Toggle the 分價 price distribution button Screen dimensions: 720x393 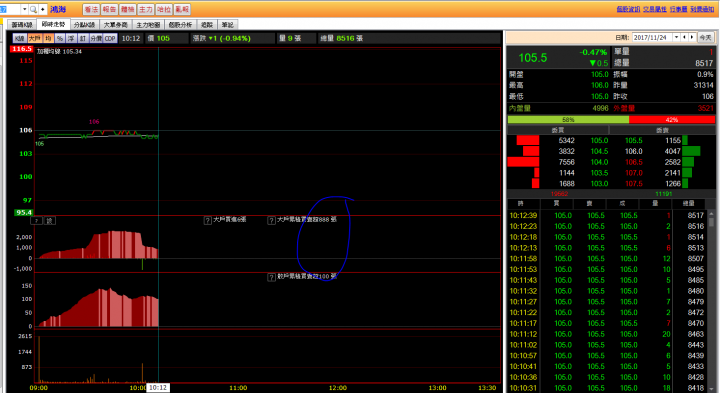coord(96,39)
